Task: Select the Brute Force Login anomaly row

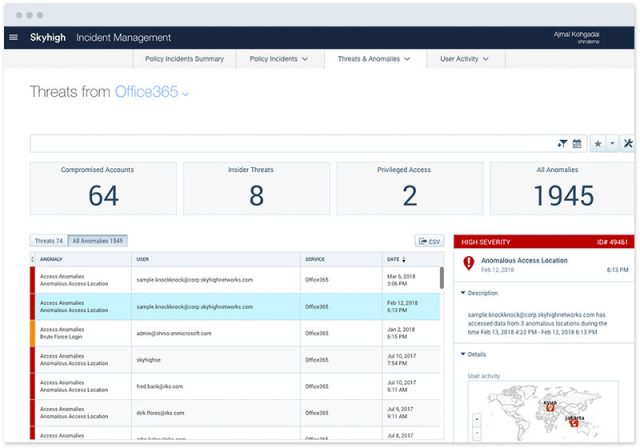Action: (x=235, y=333)
